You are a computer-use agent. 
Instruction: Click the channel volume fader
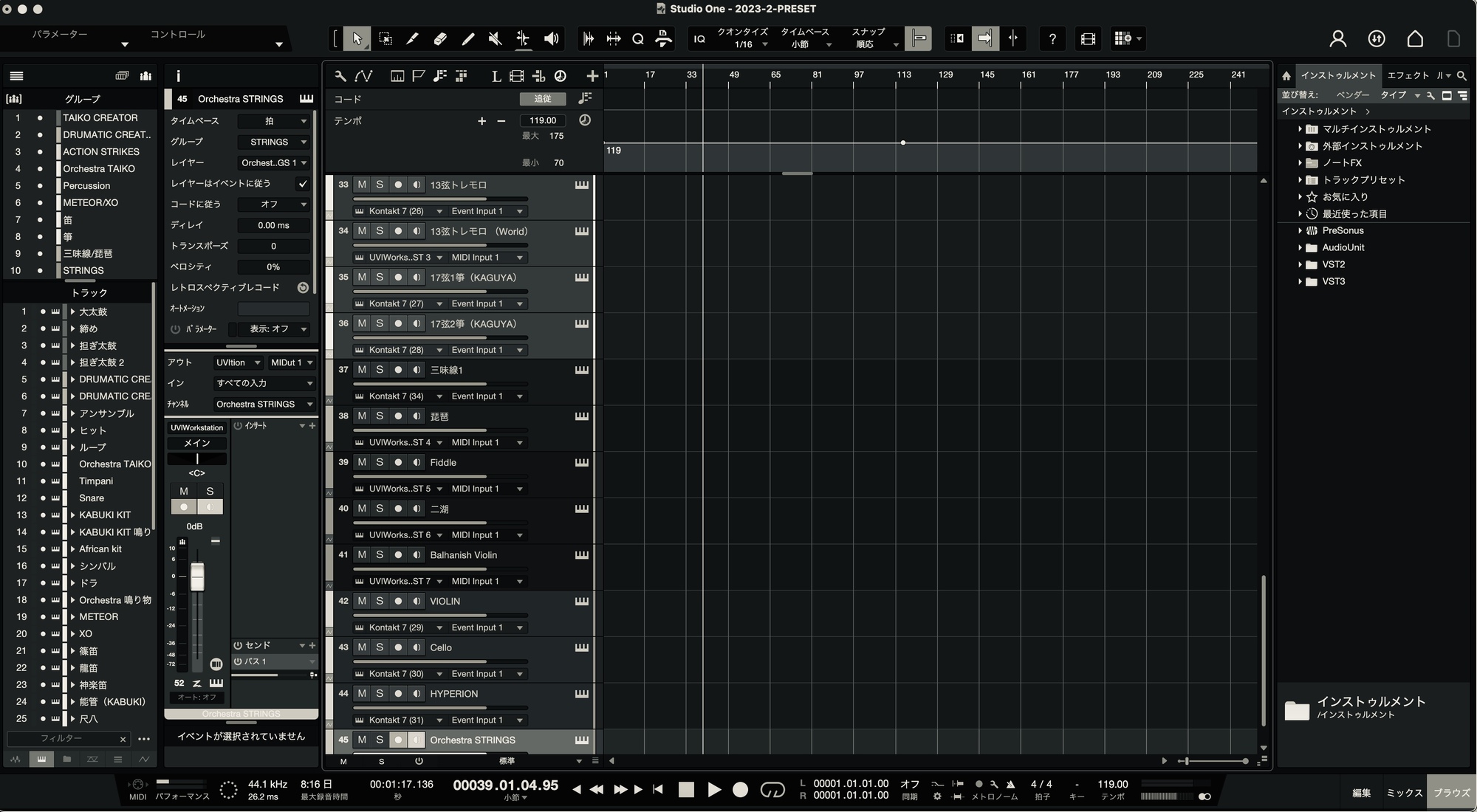coord(197,577)
